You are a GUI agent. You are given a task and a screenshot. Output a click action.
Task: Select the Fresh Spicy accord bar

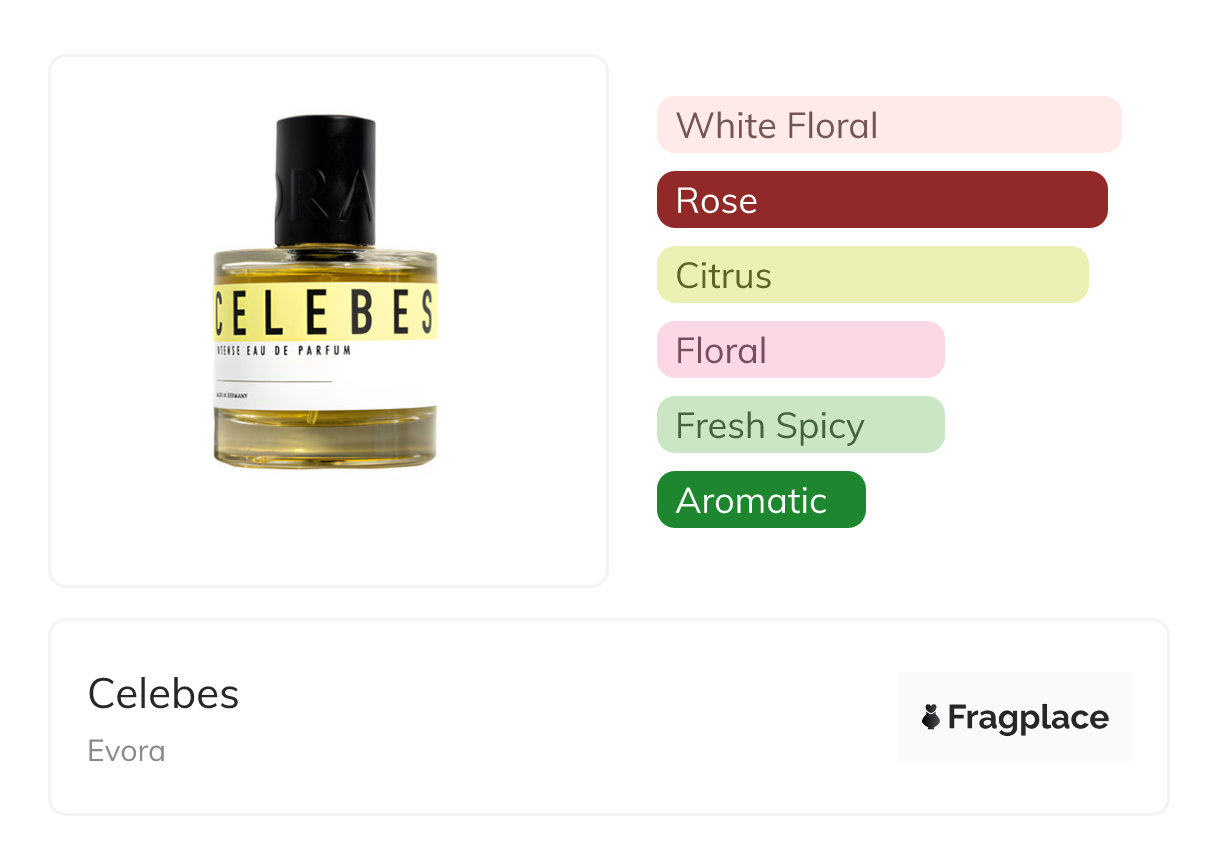point(800,425)
